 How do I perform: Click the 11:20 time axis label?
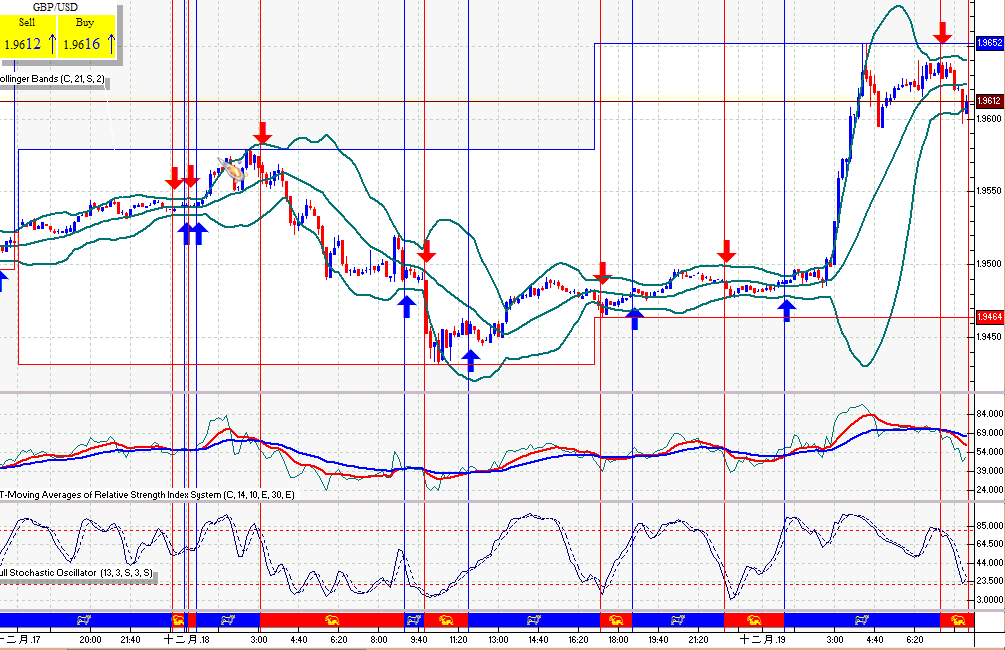point(458,640)
